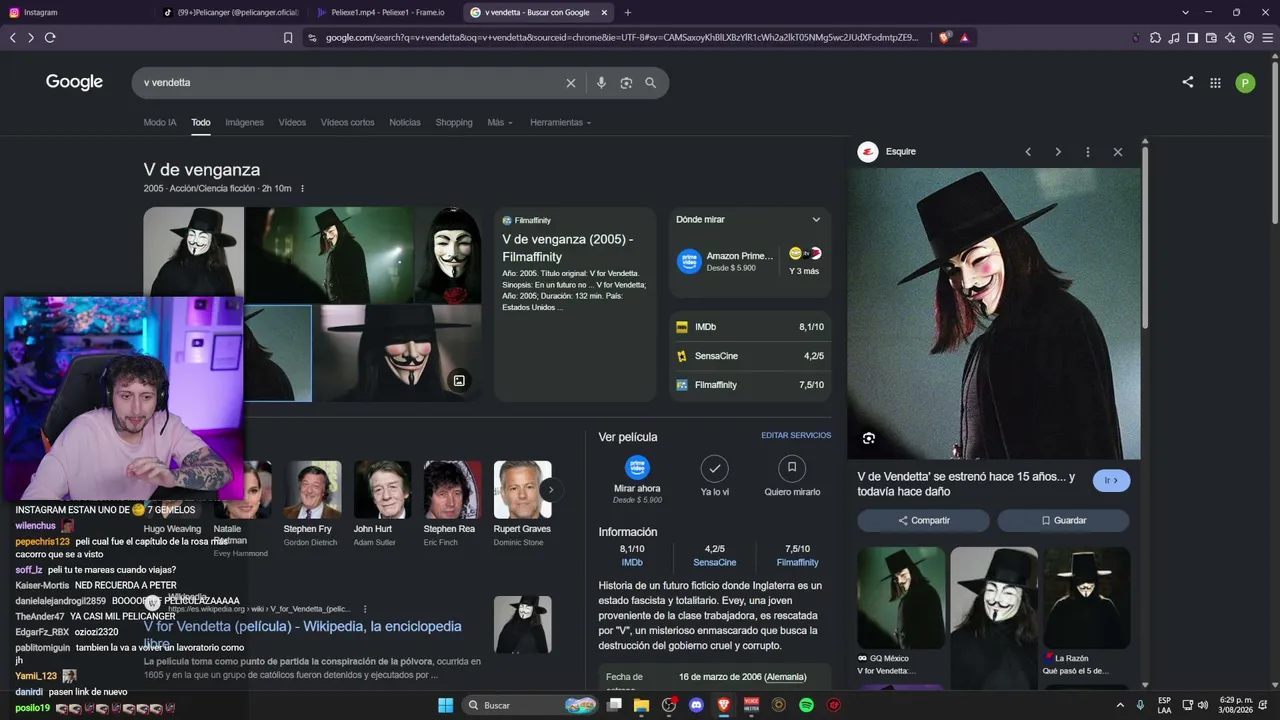Reload the current page
Screen dimensions: 1280x720
point(50,38)
